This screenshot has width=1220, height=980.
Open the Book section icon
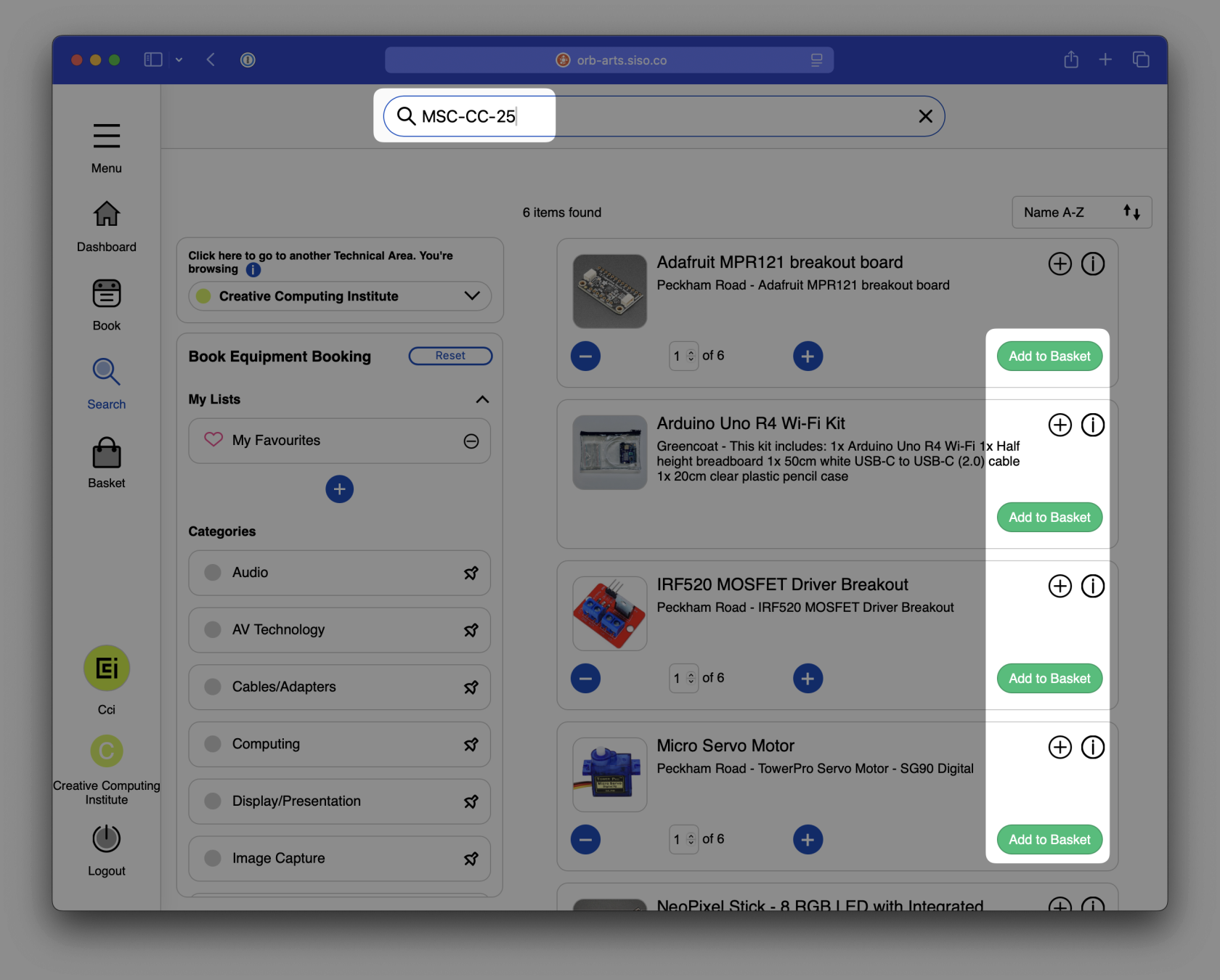[x=107, y=293]
